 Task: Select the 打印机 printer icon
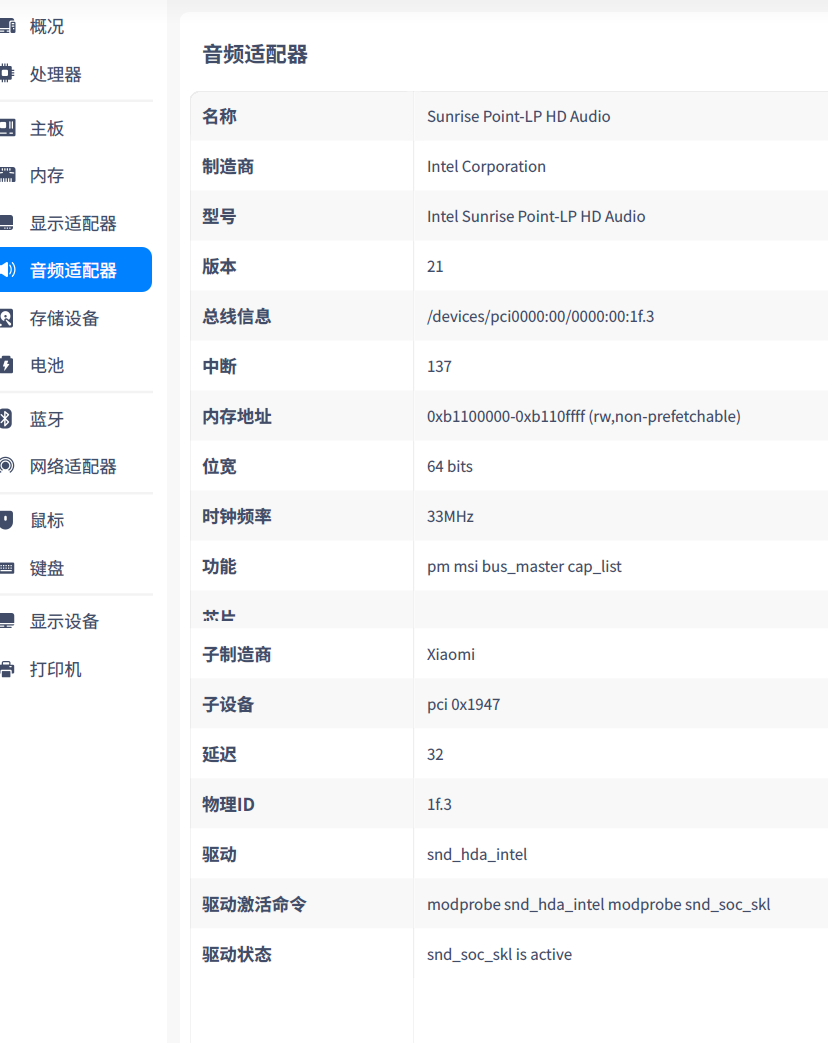[x=7, y=669]
